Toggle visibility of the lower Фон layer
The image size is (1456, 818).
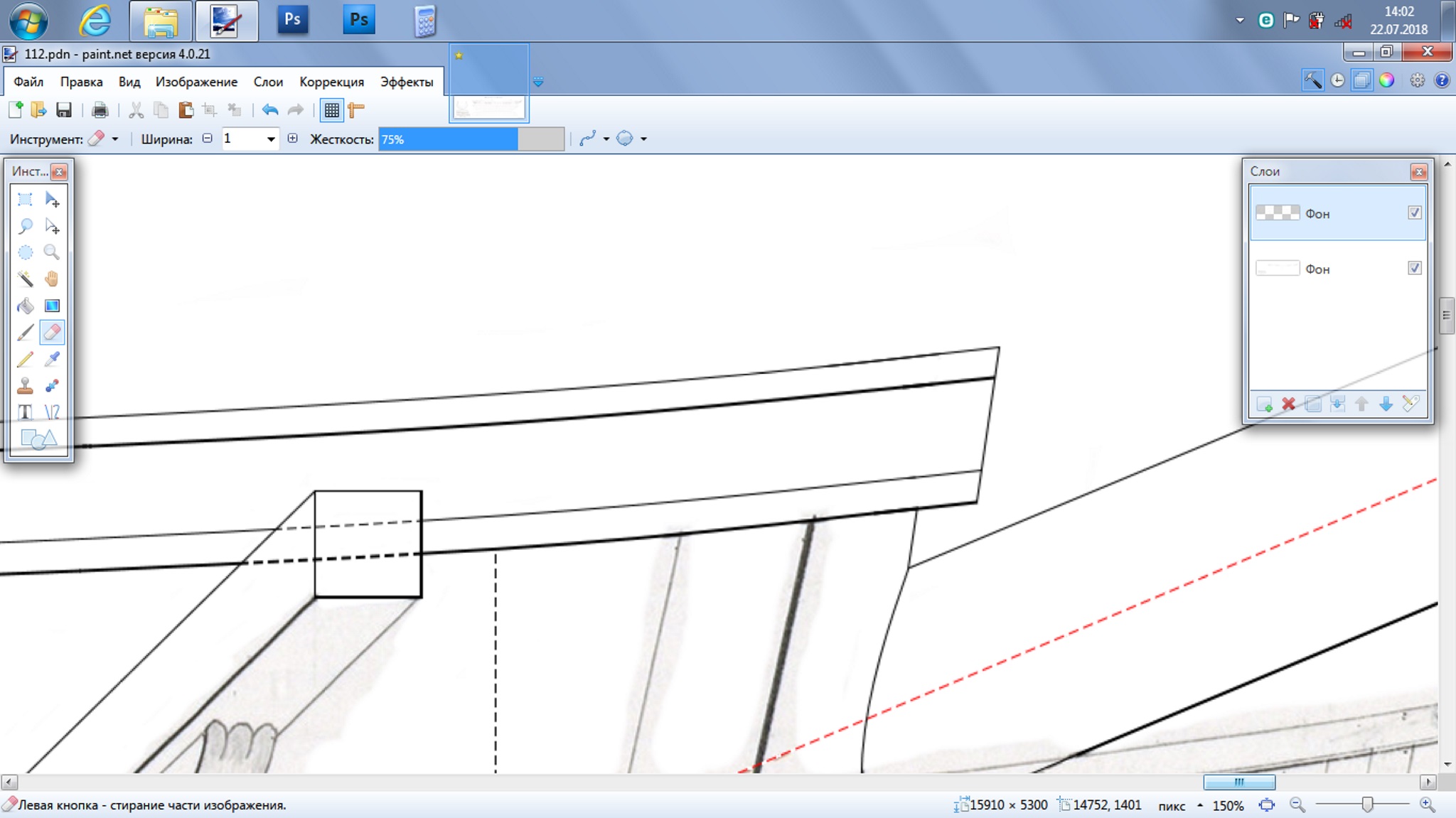1415,268
